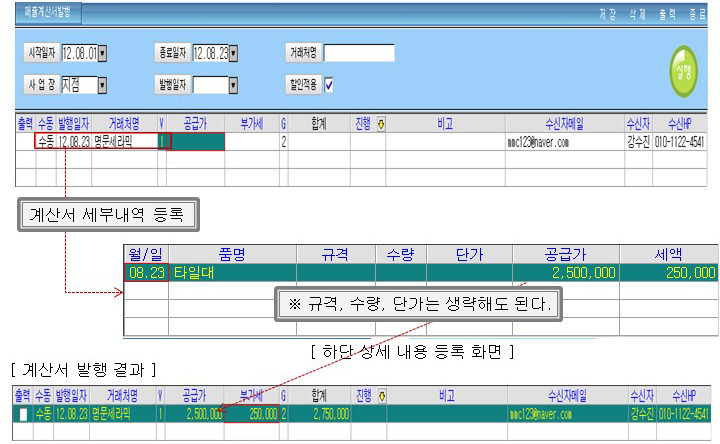Screen dimensions: 720x444
Task: Open the 시작일자 date dropdown arrow
Action: pyautogui.click(x=102, y=53)
